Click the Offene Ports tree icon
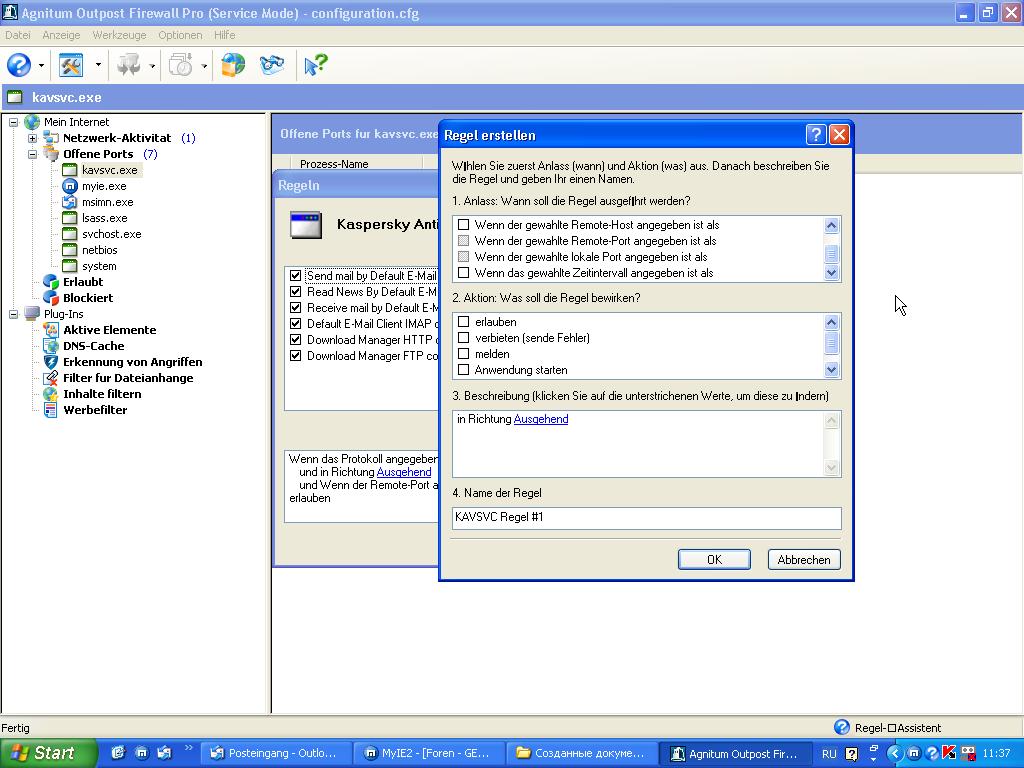Screen dimensions: 1024x768 (51, 154)
